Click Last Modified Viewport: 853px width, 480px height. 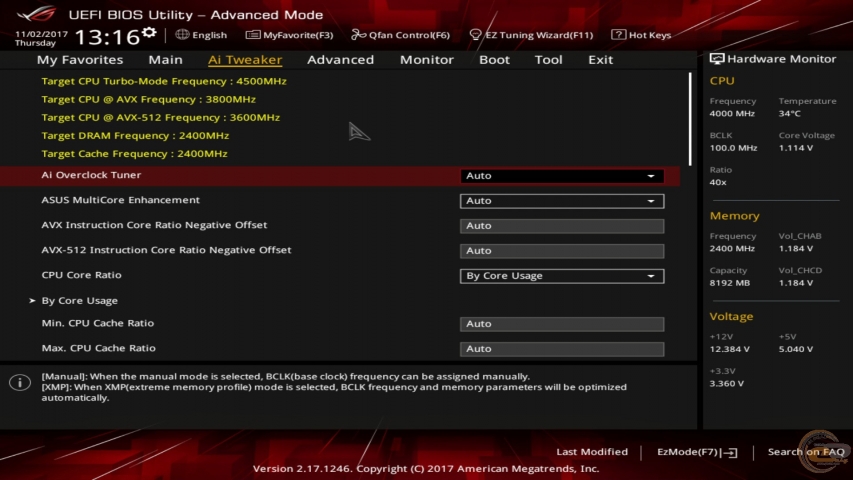pos(592,452)
